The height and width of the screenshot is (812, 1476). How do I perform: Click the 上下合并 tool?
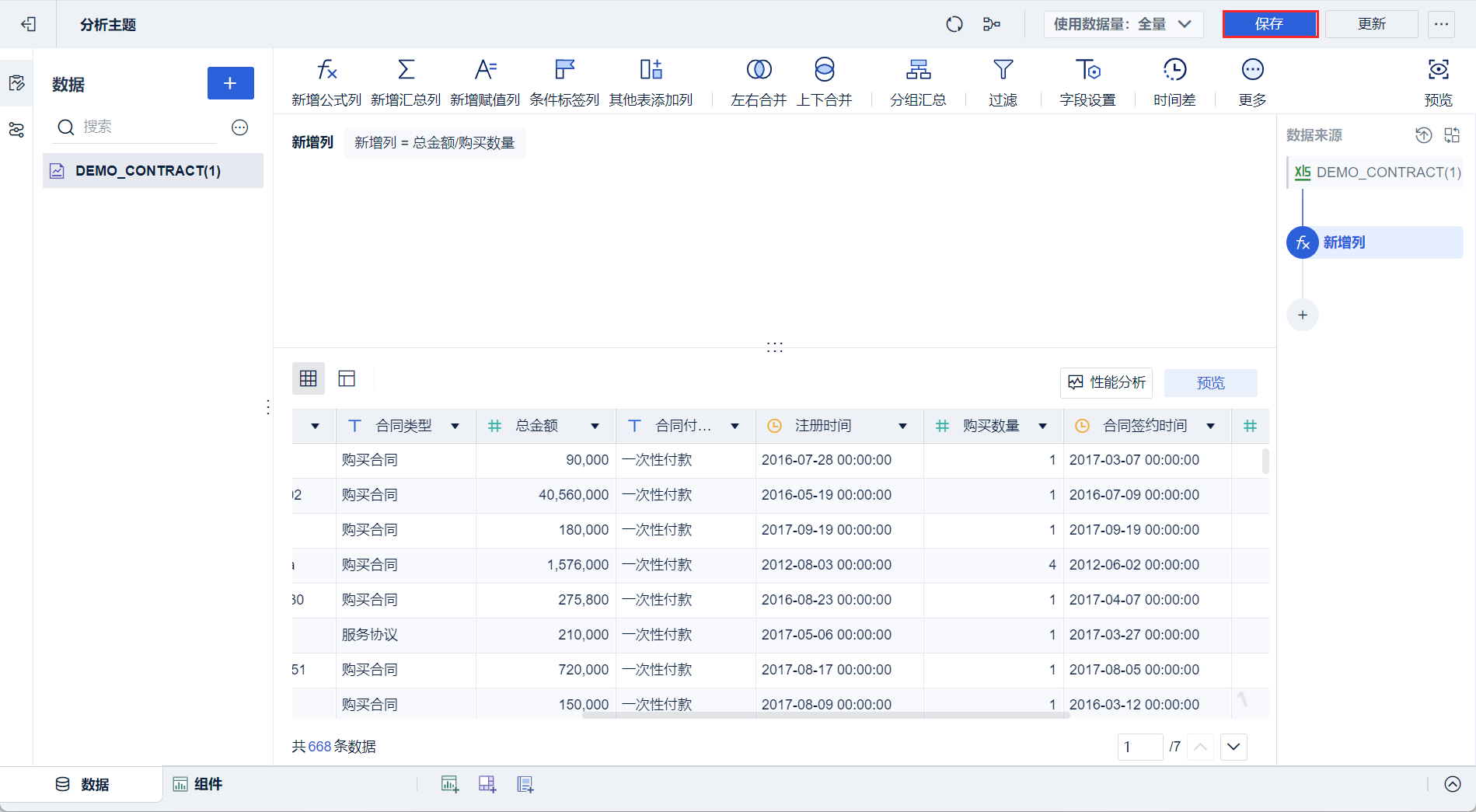click(825, 82)
